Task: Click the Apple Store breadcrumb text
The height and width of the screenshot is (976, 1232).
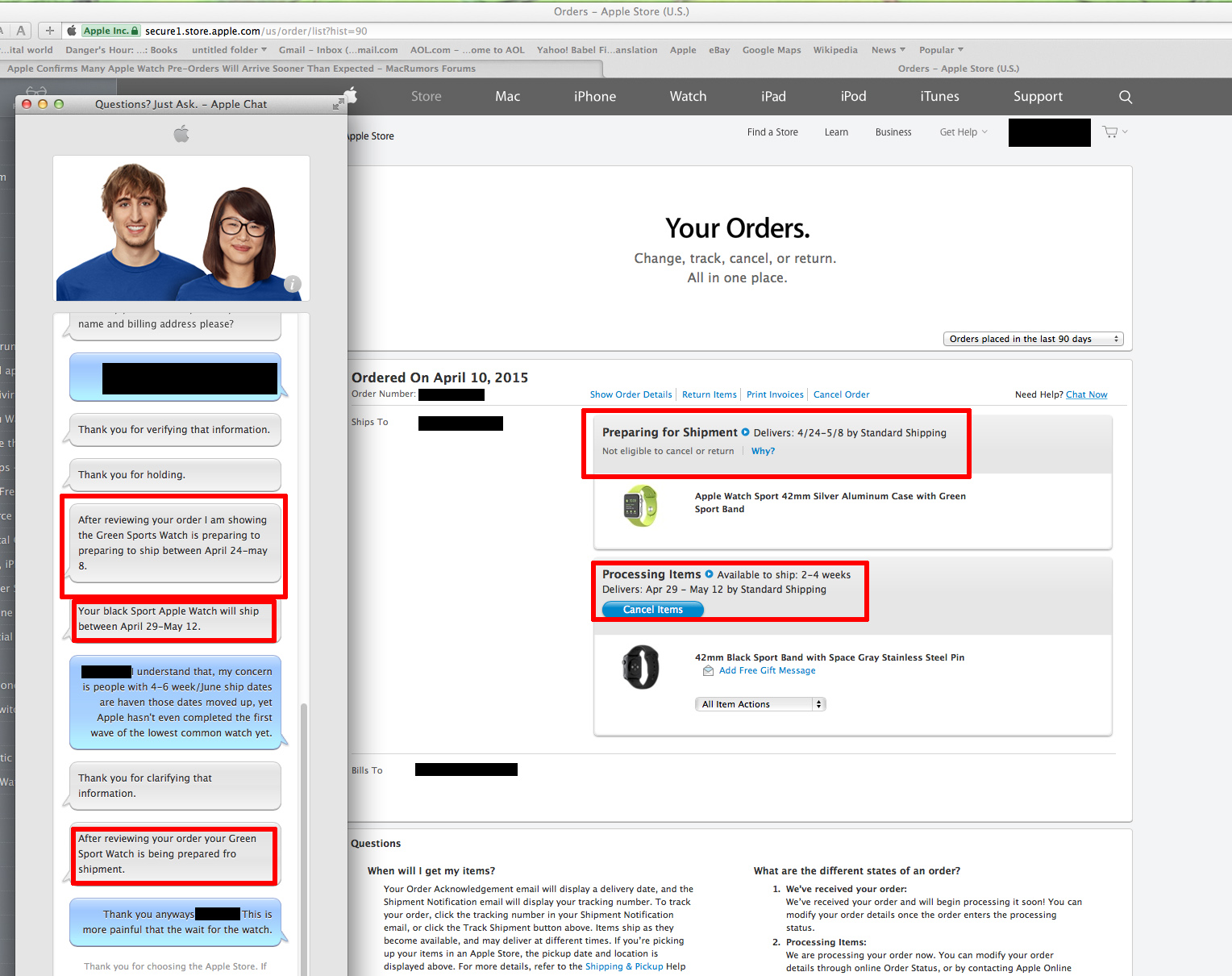Action: click(x=372, y=136)
